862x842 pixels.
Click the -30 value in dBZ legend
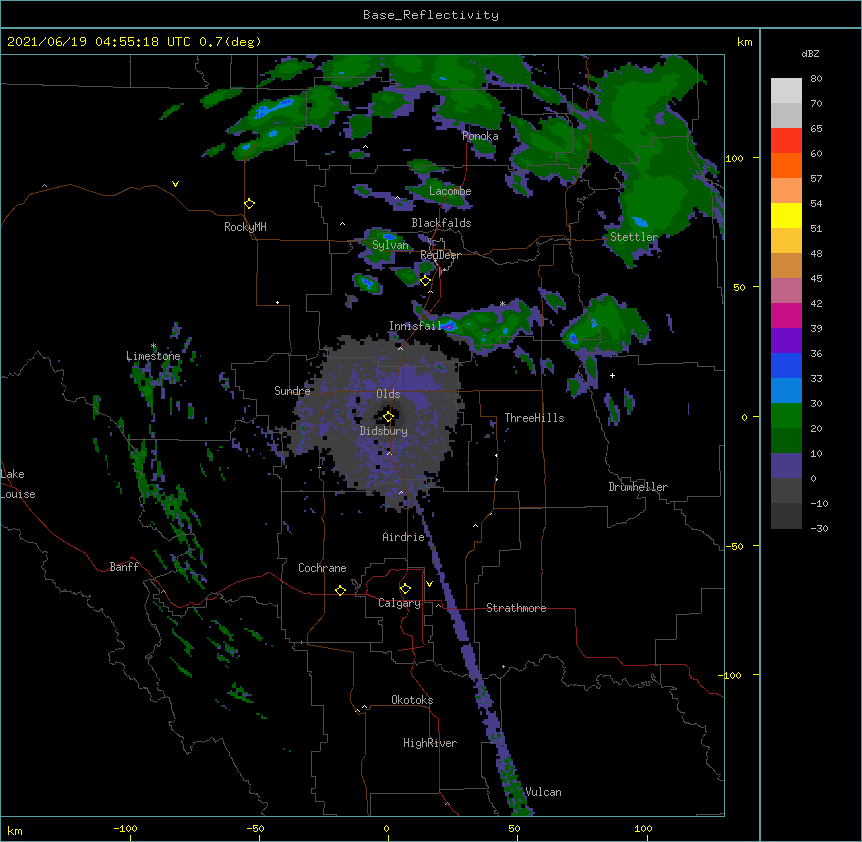click(819, 528)
